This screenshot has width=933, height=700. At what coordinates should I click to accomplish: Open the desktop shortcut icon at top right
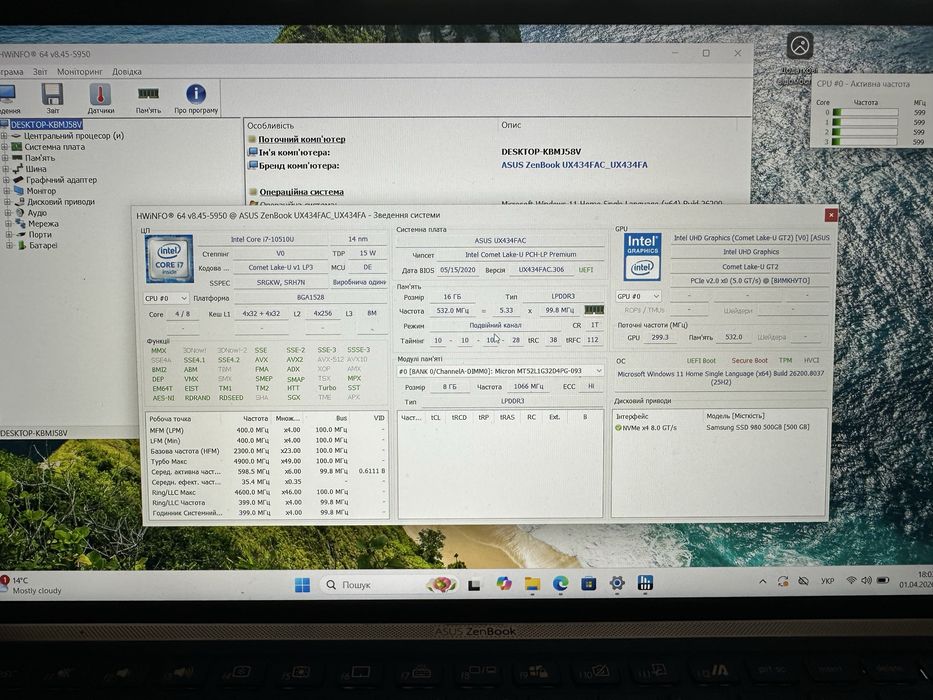coord(800,46)
